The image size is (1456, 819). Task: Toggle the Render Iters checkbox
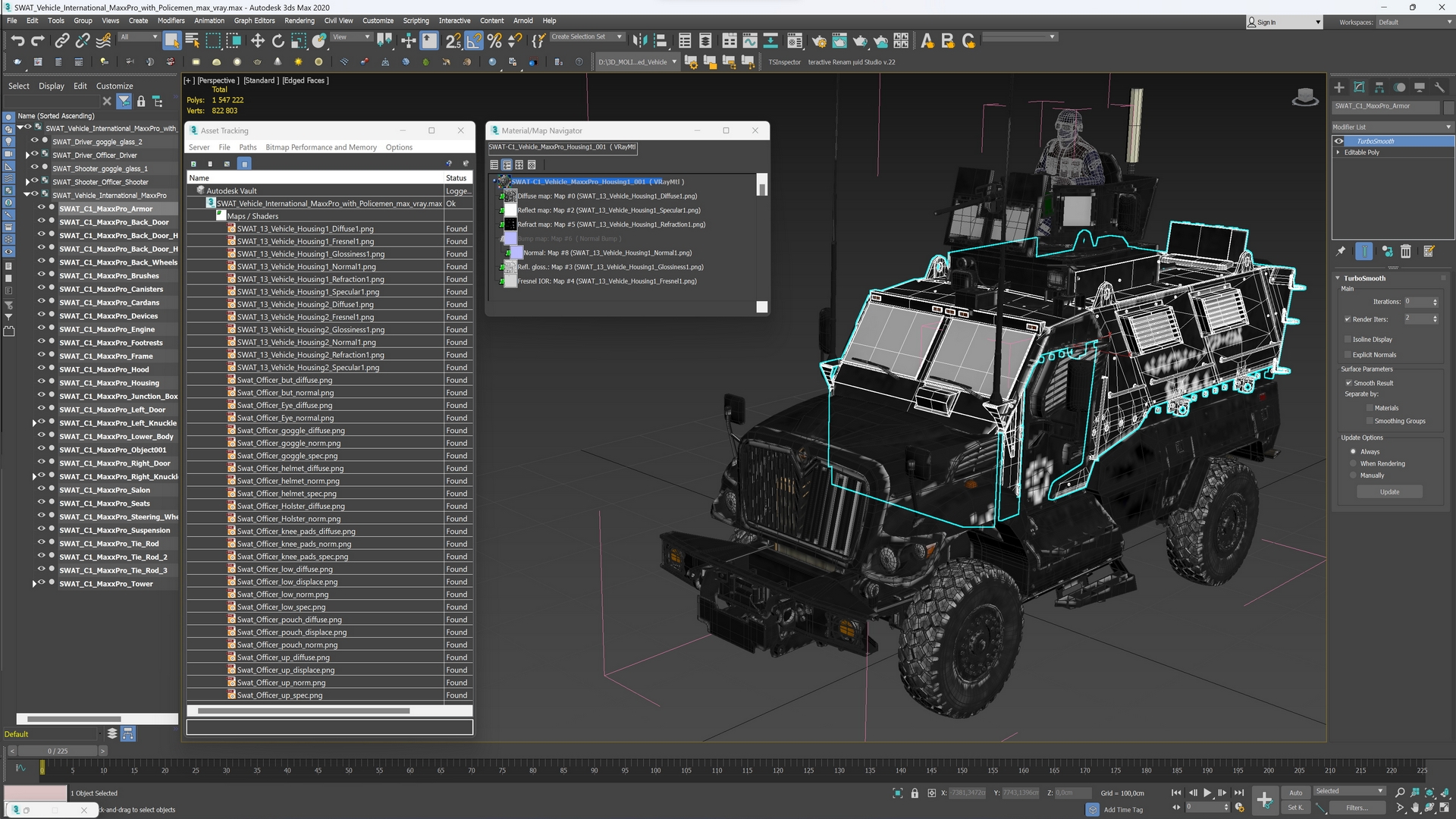1348,319
